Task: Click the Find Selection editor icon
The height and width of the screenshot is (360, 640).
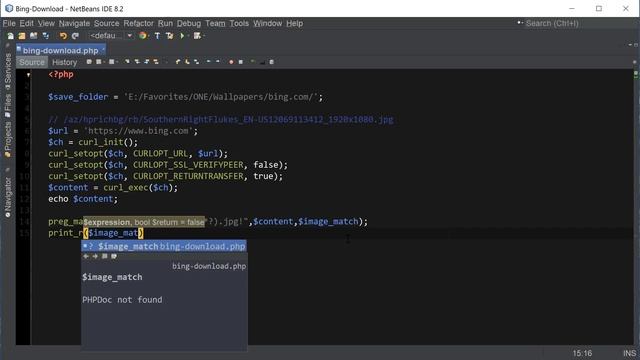Action: [127, 62]
